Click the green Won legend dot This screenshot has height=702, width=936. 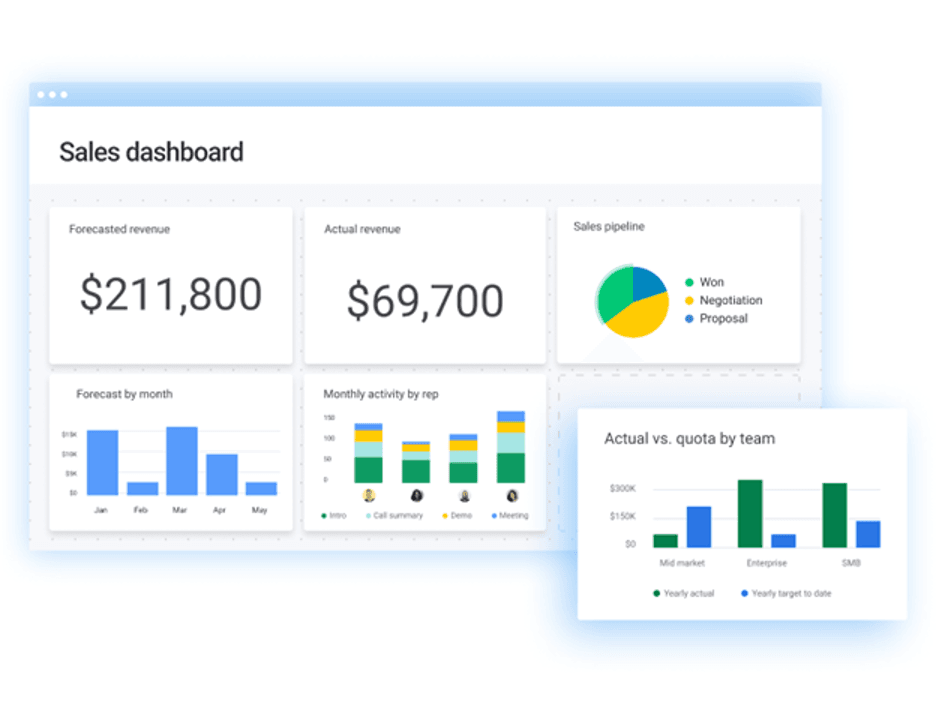[688, 282]
